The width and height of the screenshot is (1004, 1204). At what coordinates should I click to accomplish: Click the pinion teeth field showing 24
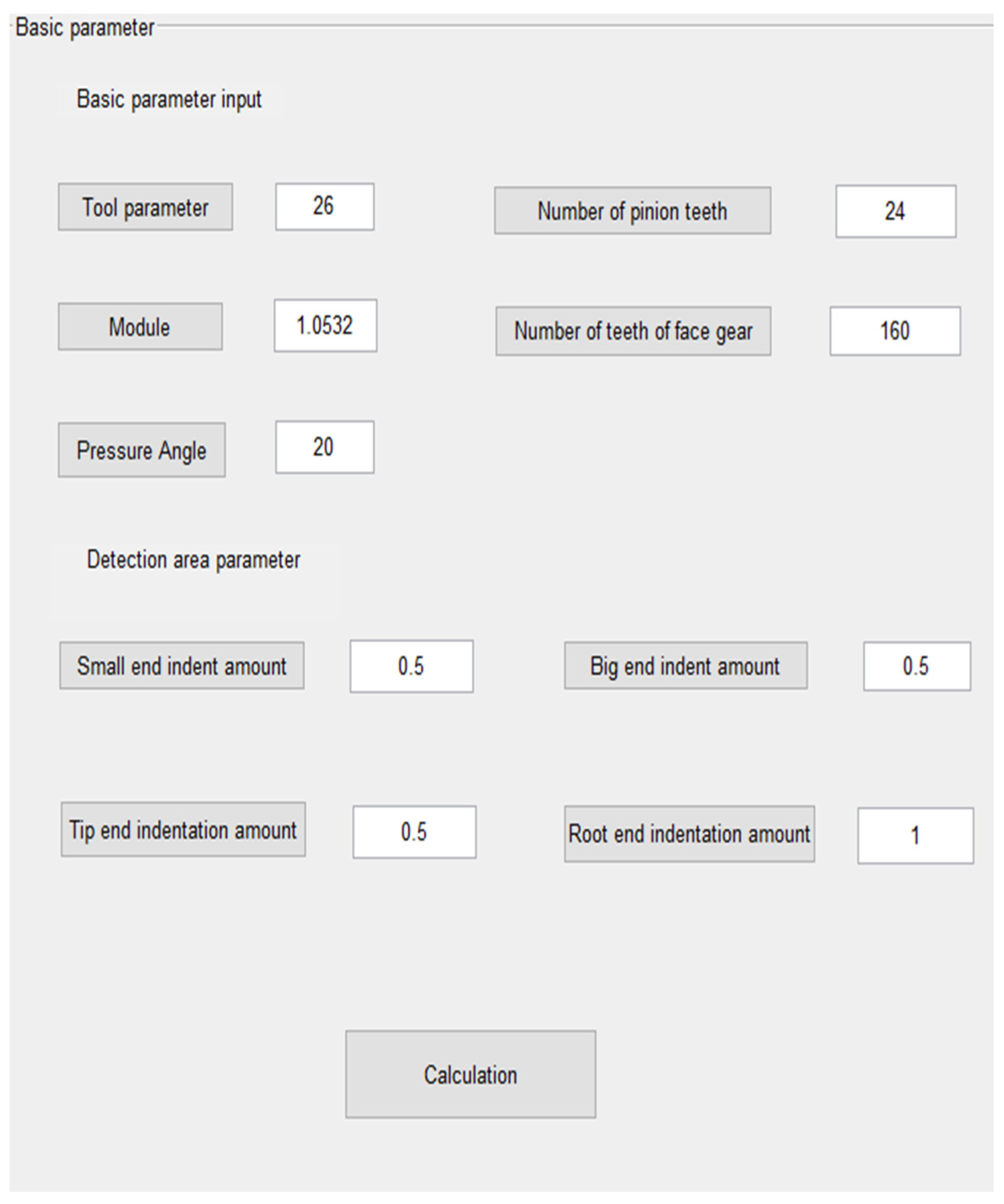pos(895,211)
